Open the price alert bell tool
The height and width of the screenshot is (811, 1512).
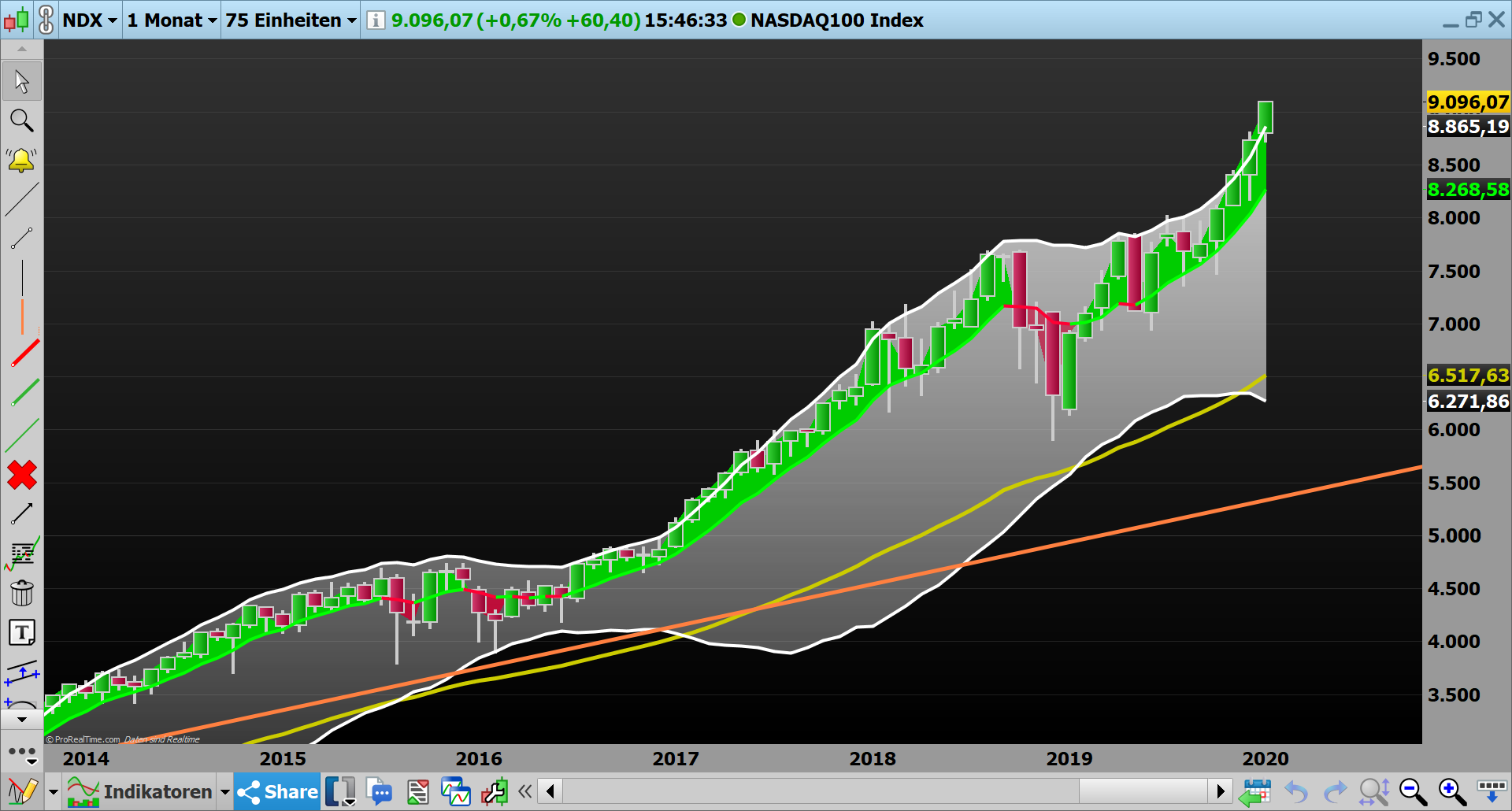click(x=21, y=161)
